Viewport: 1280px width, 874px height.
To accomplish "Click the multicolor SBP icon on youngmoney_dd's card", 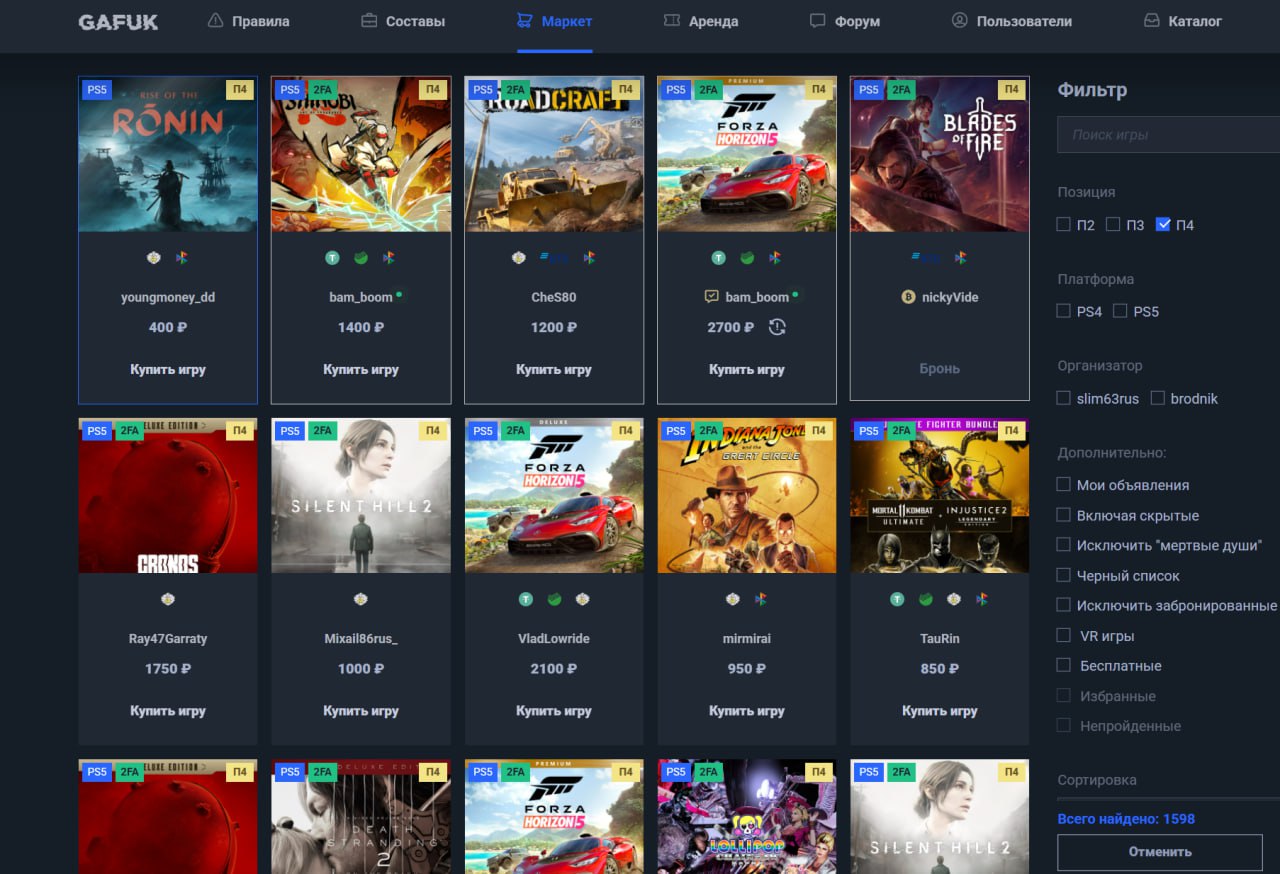I will pyautogui.click(x=182, y=257).
